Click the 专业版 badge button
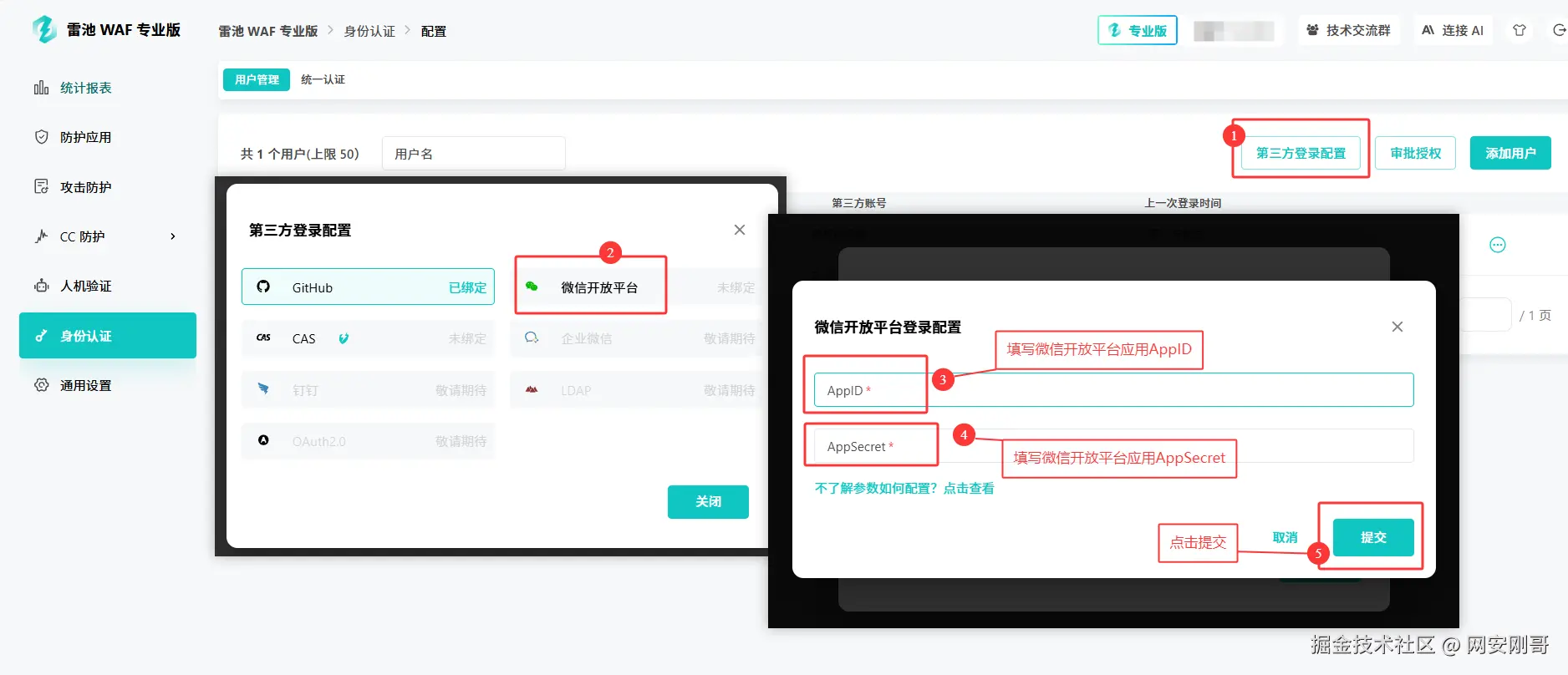 [1138, 30]
